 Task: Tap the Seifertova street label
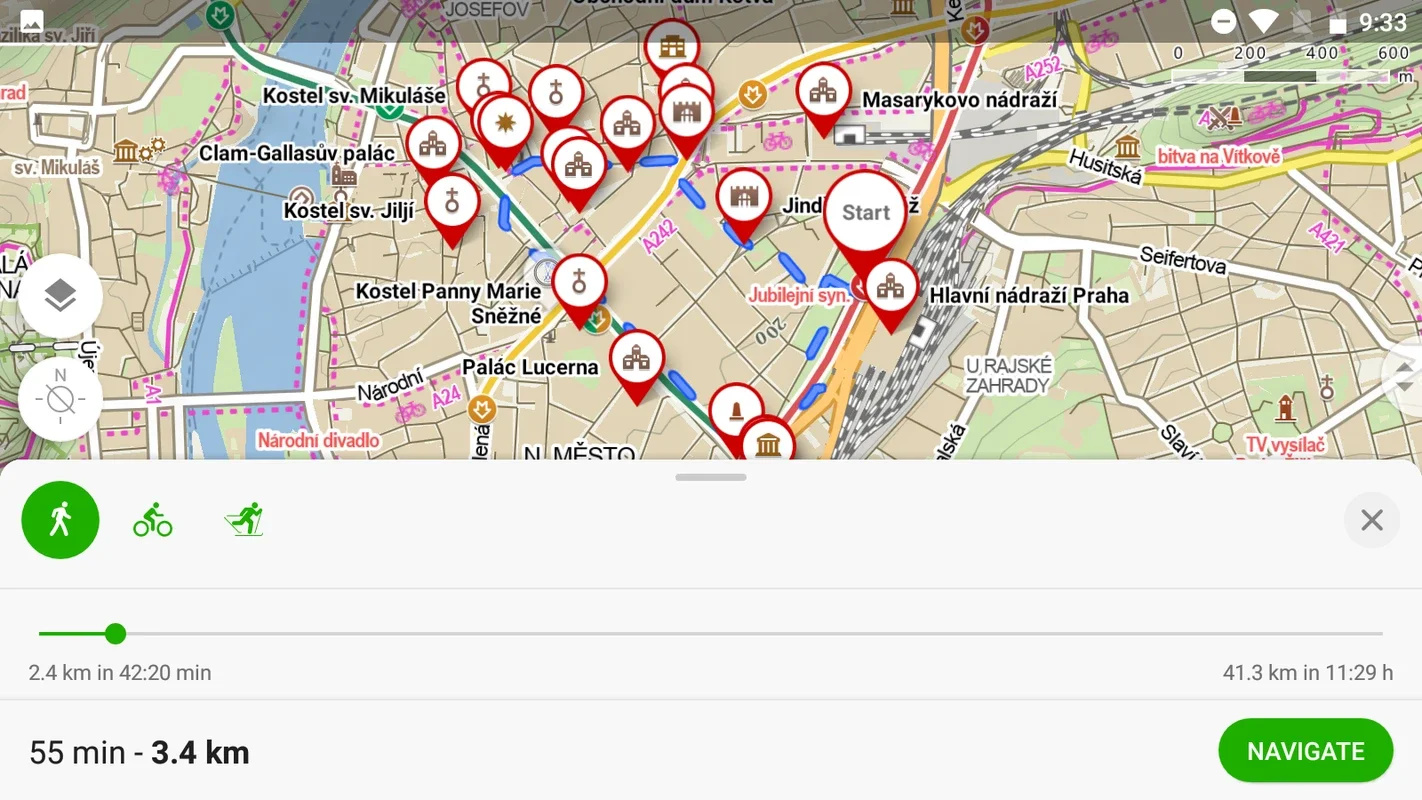point(1183,260)
